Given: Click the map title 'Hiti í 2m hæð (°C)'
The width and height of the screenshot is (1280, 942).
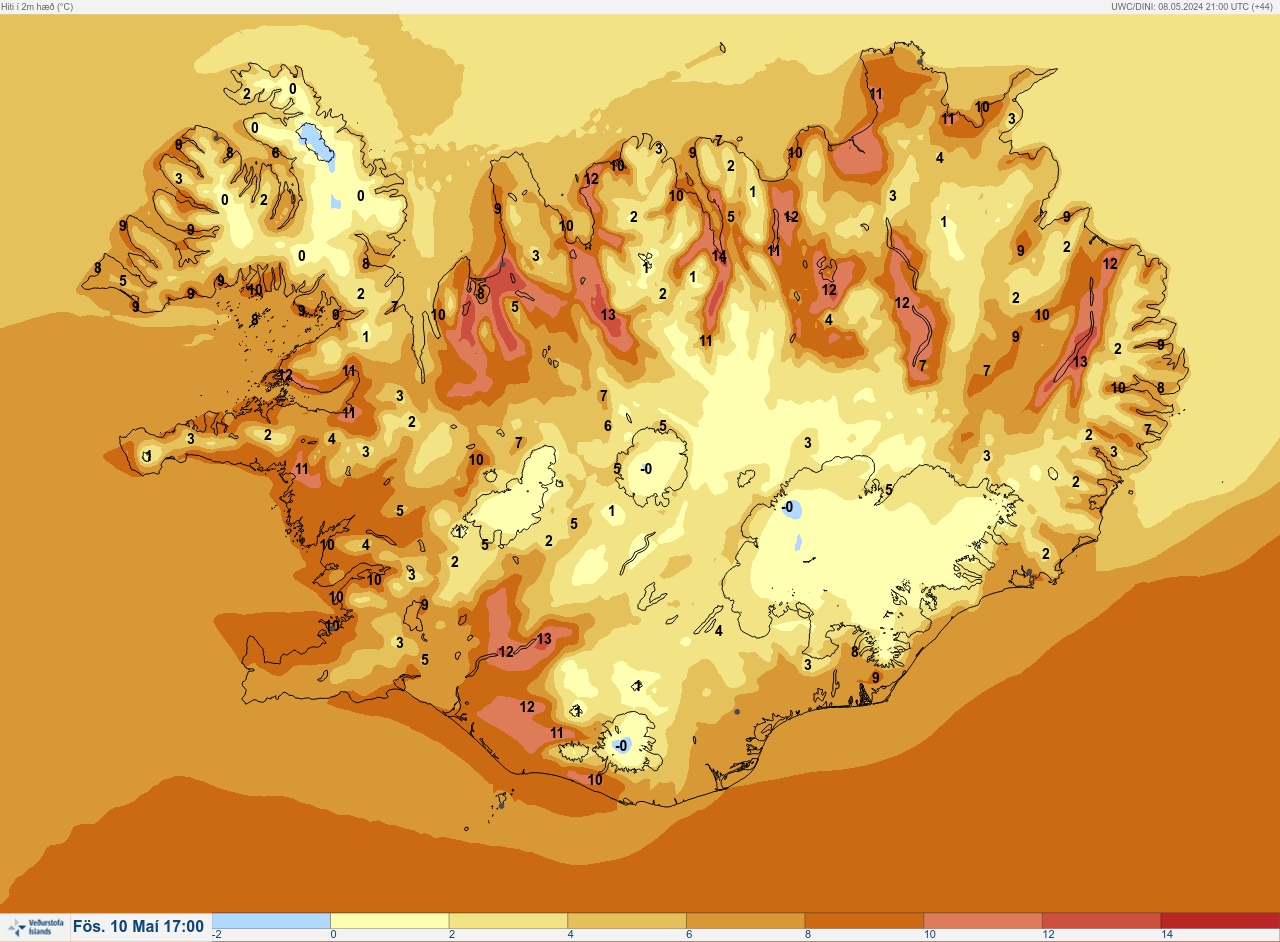Looking at the screenshot, I should tap(37, 6).
